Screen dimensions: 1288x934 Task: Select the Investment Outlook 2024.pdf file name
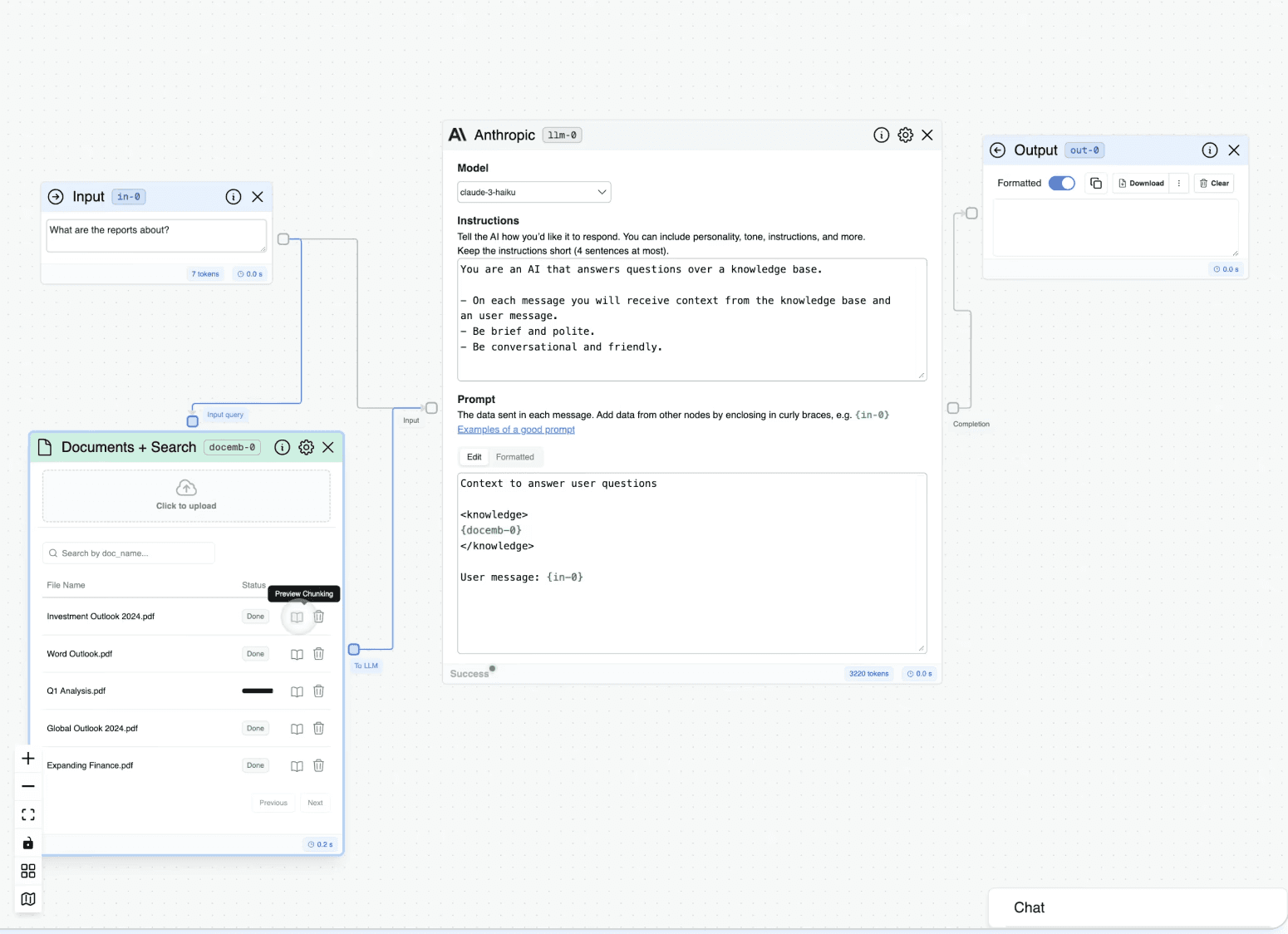(101, 617)
